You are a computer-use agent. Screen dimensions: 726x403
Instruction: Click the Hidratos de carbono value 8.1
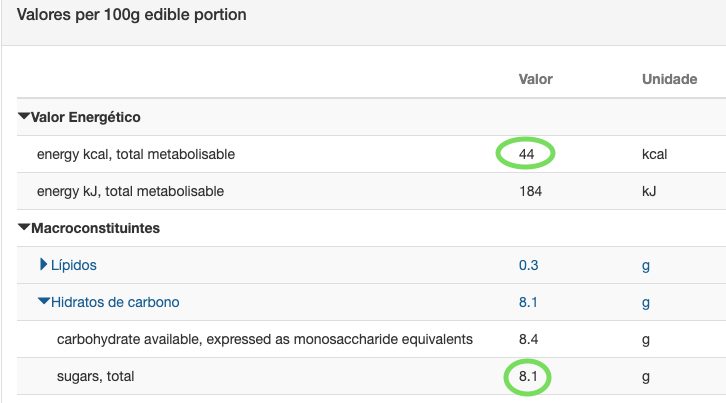528,302
